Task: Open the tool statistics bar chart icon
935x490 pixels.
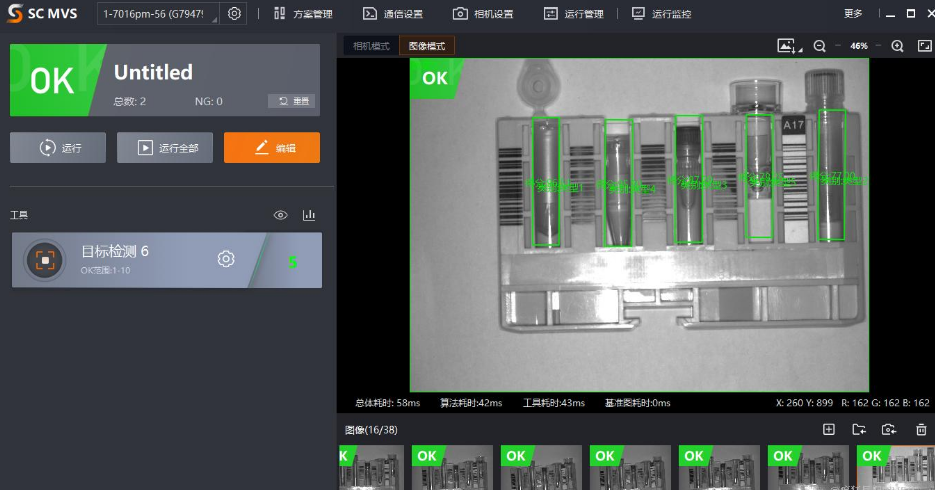Action: tap(309, 215)
